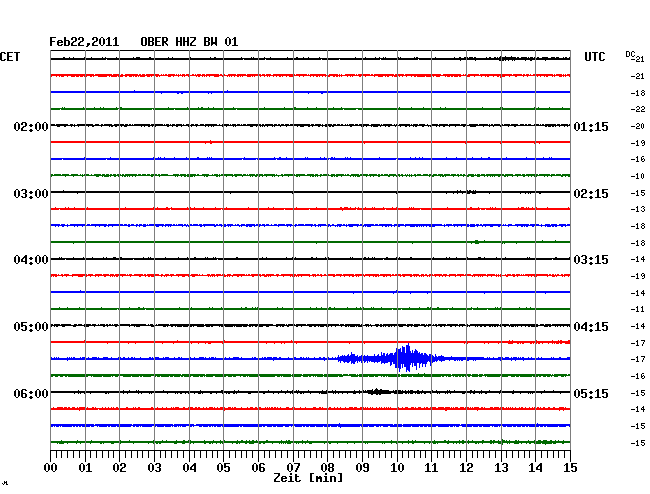Viewport: 650px width, 494px height.
Task: Click the "03" minute axis label
Action: pyautogui.click(x=154, y=468)
